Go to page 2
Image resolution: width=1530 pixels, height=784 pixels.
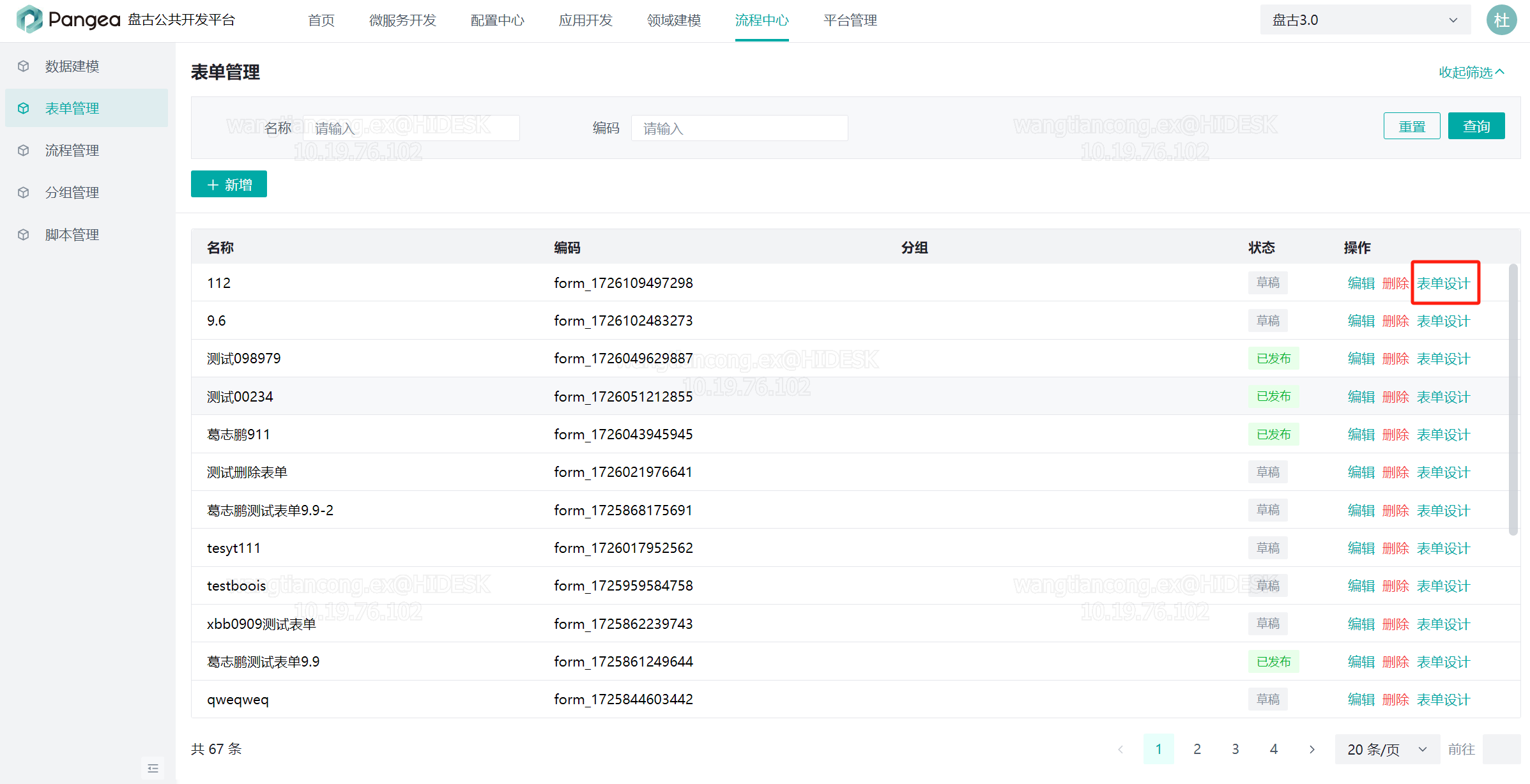pyautogui.click(x=1197, y=750)
